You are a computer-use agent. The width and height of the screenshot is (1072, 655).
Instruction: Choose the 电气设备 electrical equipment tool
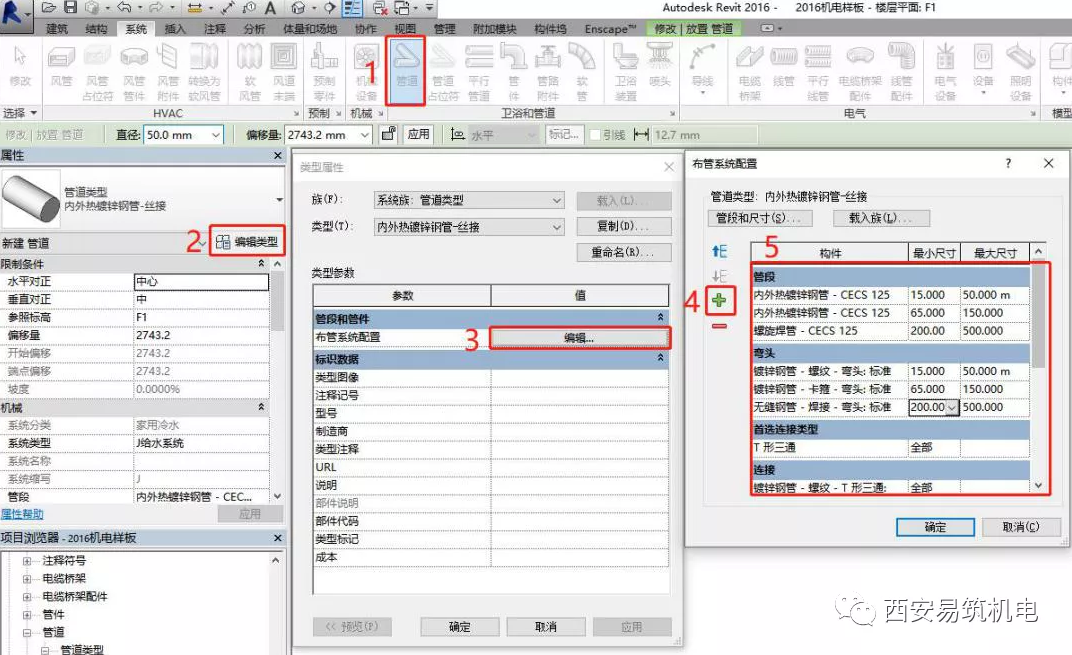click(945, 72)
